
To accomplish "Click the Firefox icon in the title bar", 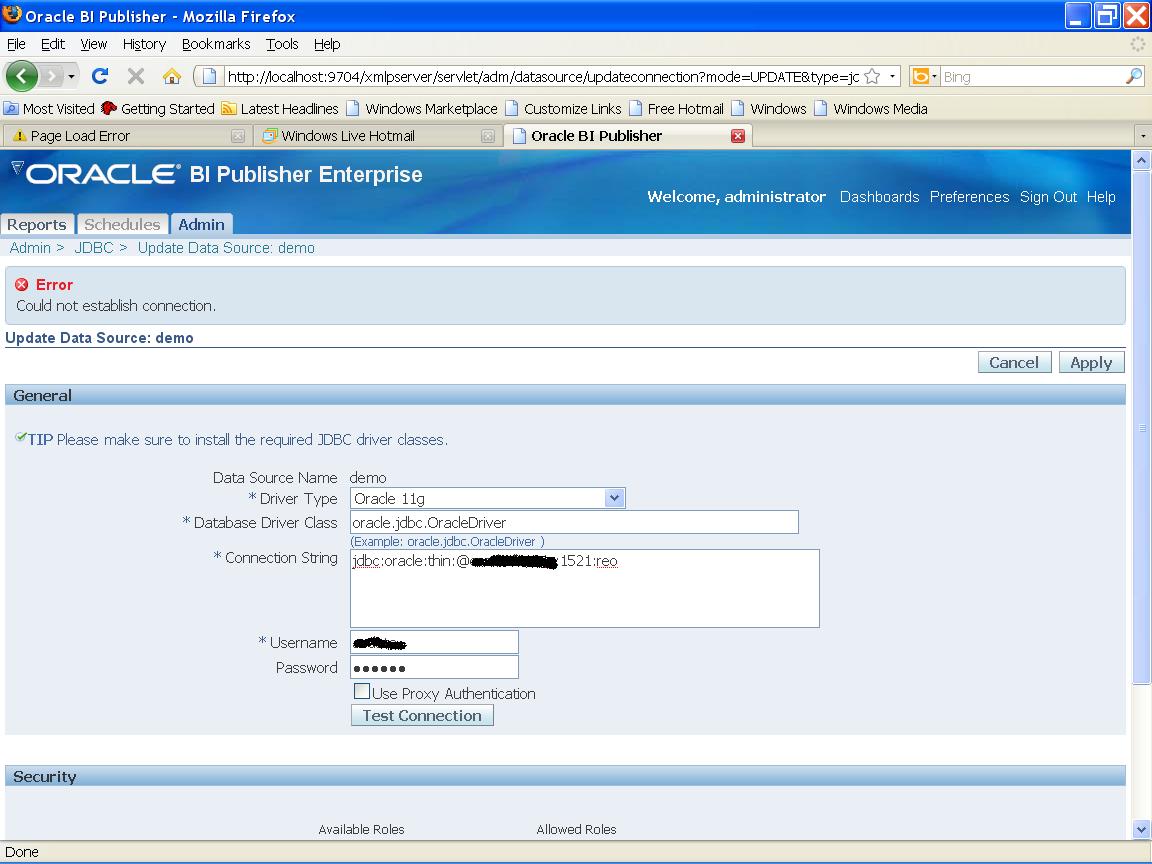I will pyautogui.click(x=12, y=15).
